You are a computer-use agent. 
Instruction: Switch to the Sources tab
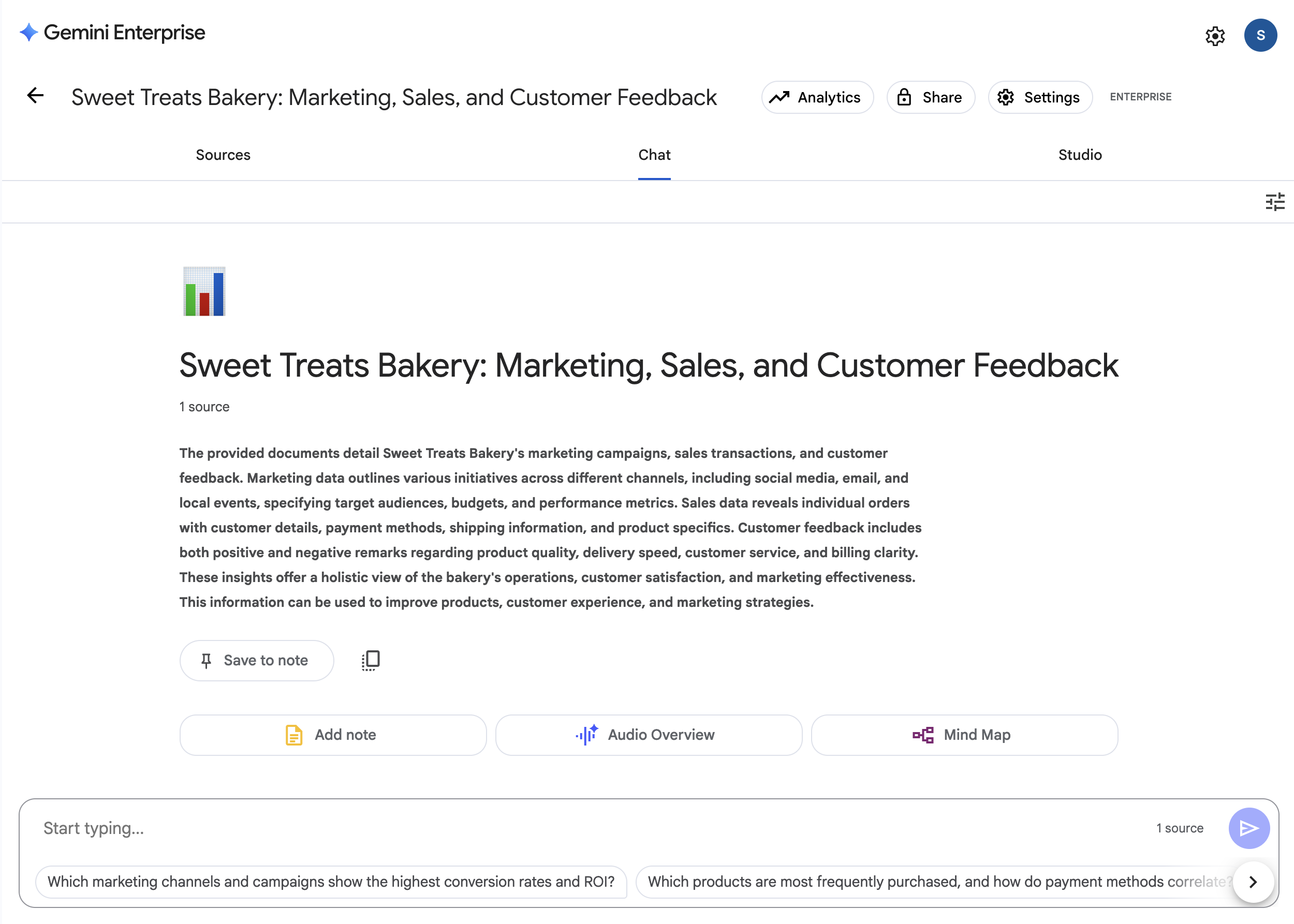point(223,155)
